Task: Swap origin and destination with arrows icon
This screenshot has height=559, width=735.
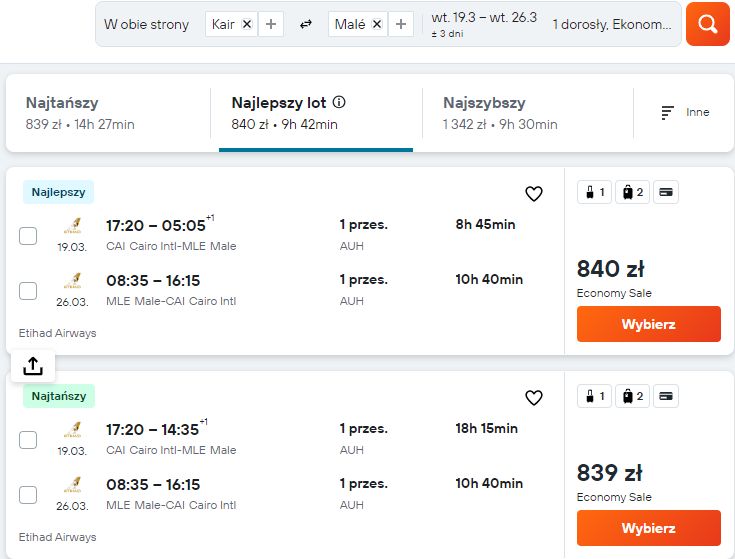Action: pos(306,24)
